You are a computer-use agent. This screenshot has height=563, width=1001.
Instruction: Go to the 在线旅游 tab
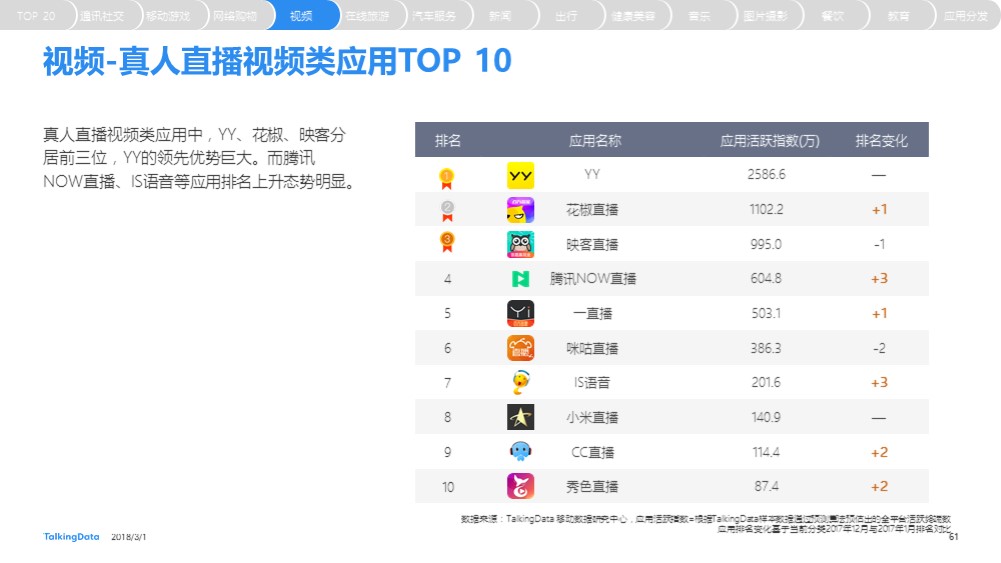(x=367, y=15)
